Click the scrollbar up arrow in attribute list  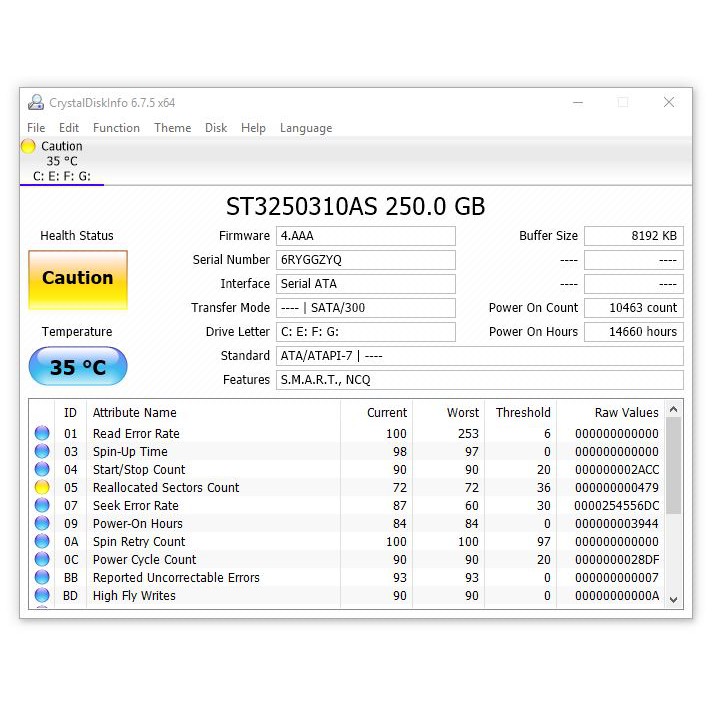(674, 409)
